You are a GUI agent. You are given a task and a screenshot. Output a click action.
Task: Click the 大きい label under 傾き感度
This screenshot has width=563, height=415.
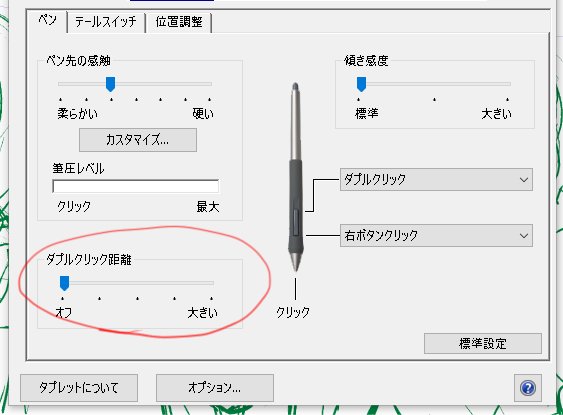click(497, 114)
